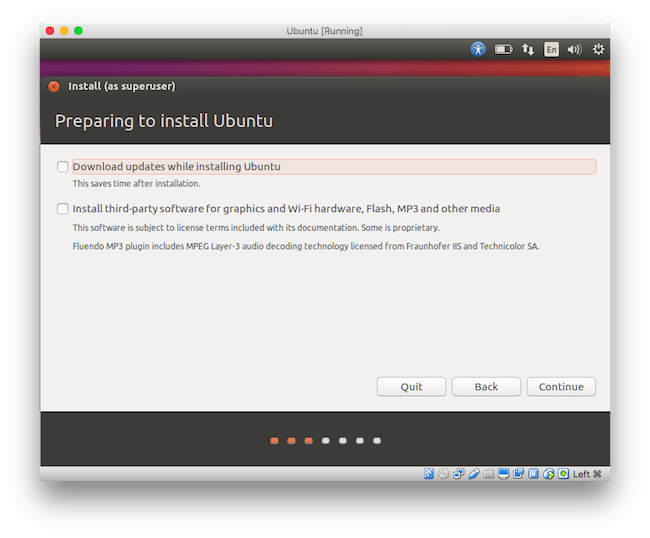The image size is (650, 538).
Task: Click the VirtualBox display settings icon
Action: tap(503, 473)
